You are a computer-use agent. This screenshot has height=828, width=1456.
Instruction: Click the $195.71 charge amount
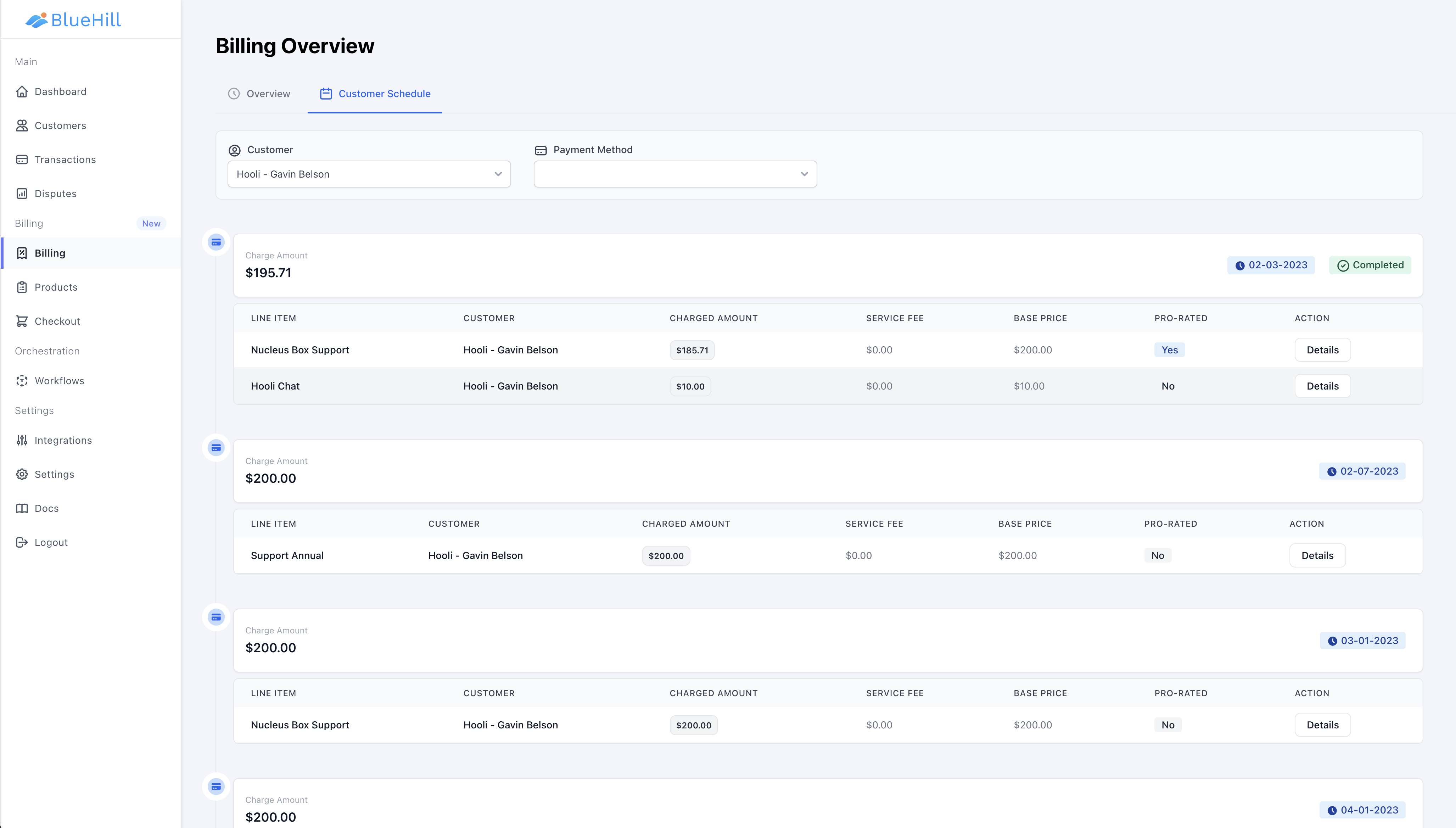[268, 273]
